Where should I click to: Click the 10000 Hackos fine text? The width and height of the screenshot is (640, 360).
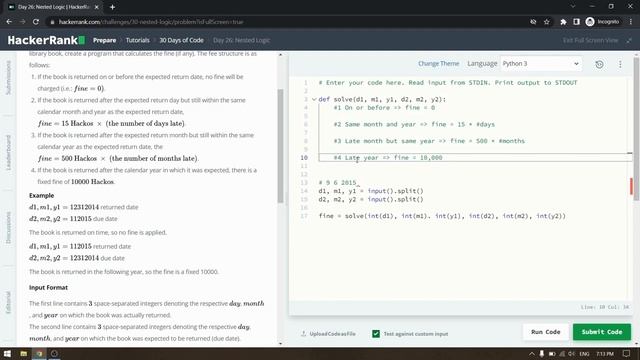click(92, 182)
